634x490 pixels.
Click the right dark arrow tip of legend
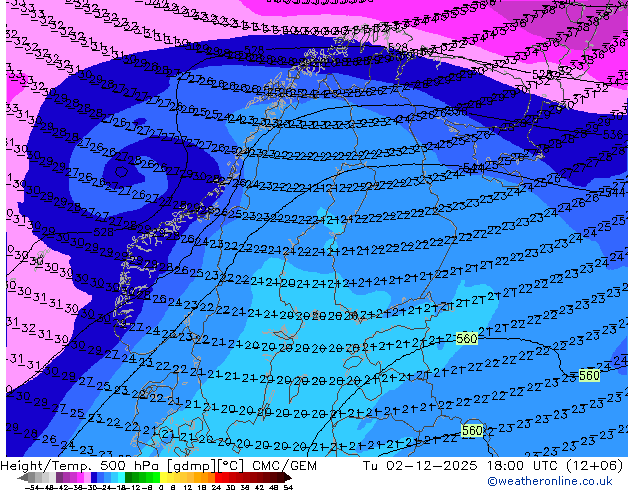point(288,477)
